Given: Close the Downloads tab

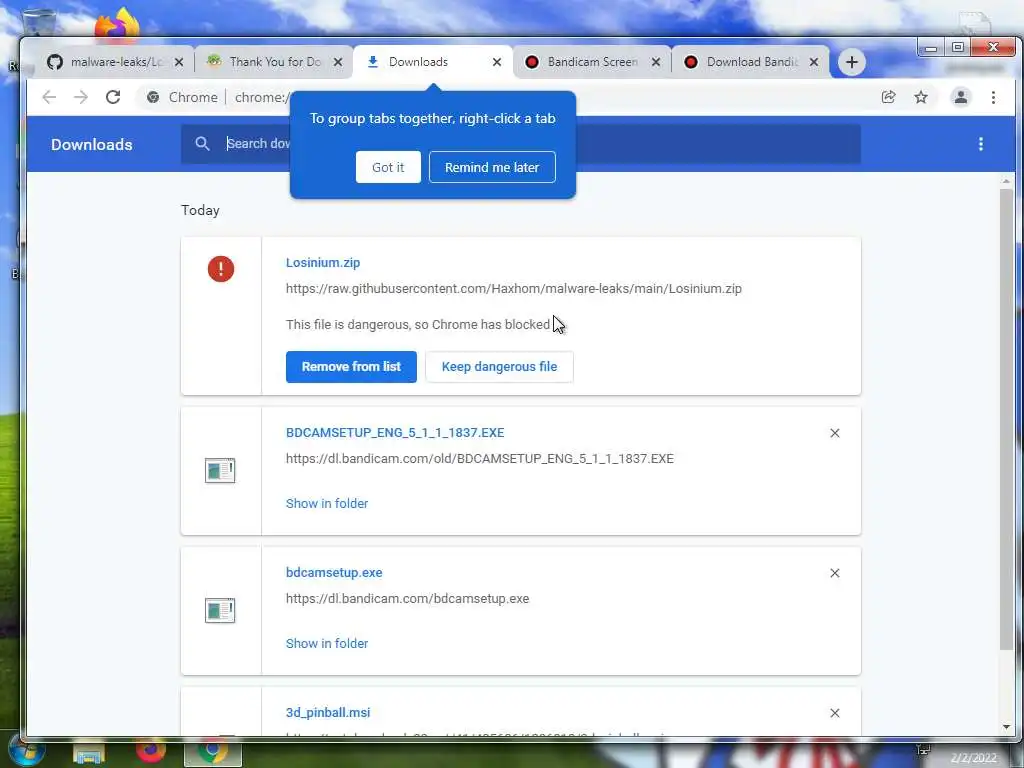Looking at the screenshot, I should click(497, 62).
